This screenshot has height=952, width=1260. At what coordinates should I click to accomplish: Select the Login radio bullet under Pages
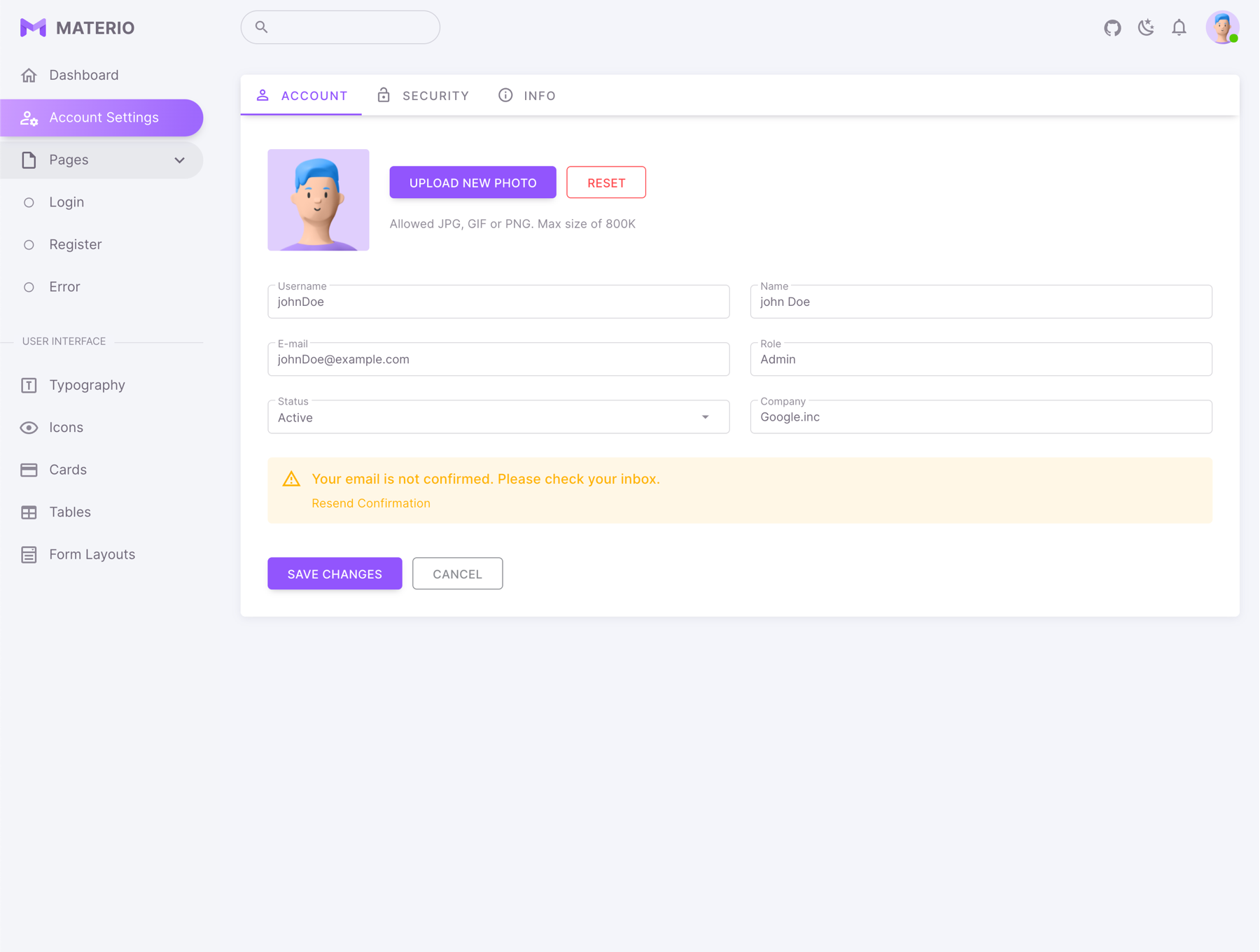tap(29, 202)
